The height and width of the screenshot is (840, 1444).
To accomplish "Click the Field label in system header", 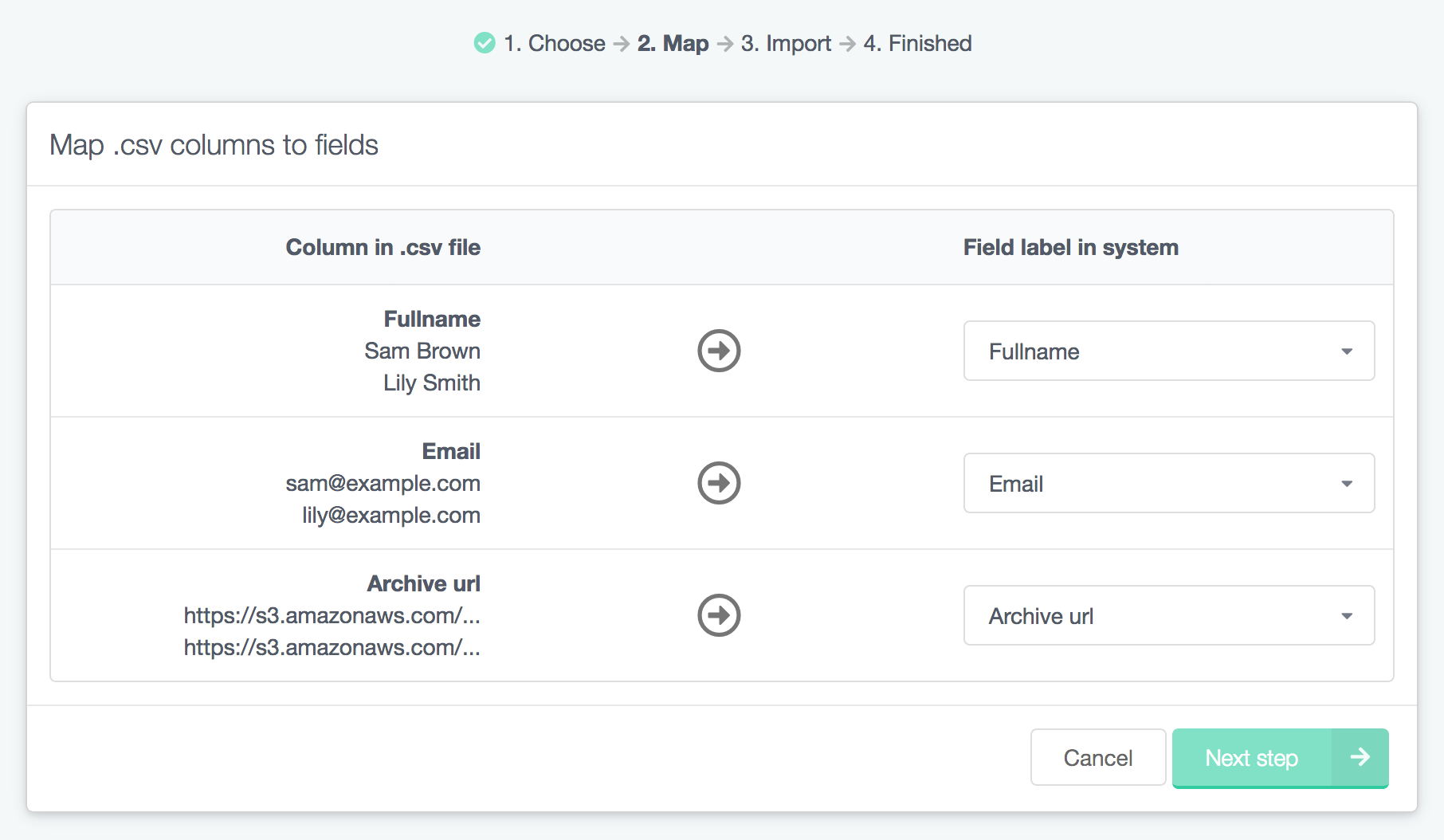I will tap(1070, 247).
